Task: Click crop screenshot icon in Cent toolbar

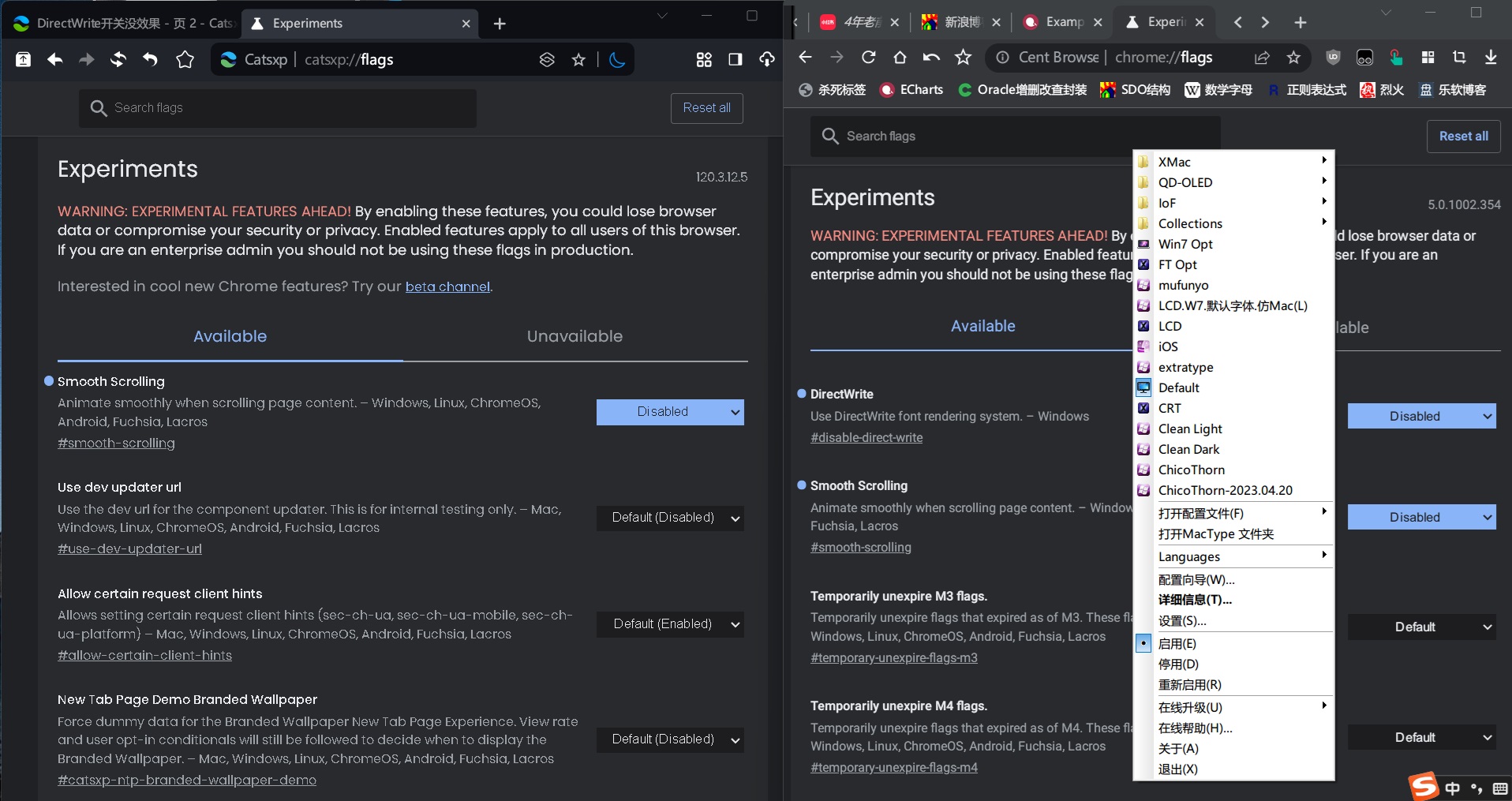Action: pos(1459,57)
